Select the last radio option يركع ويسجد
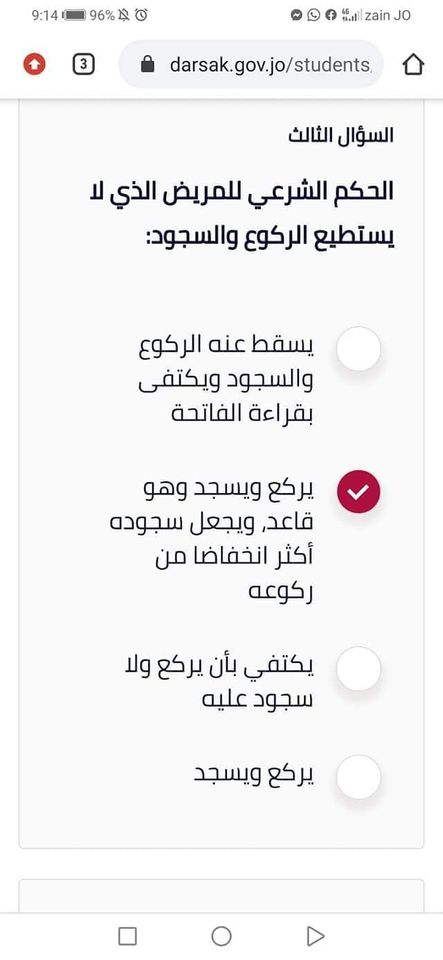The height and width of the screenshot is (960, 443). 359,777
